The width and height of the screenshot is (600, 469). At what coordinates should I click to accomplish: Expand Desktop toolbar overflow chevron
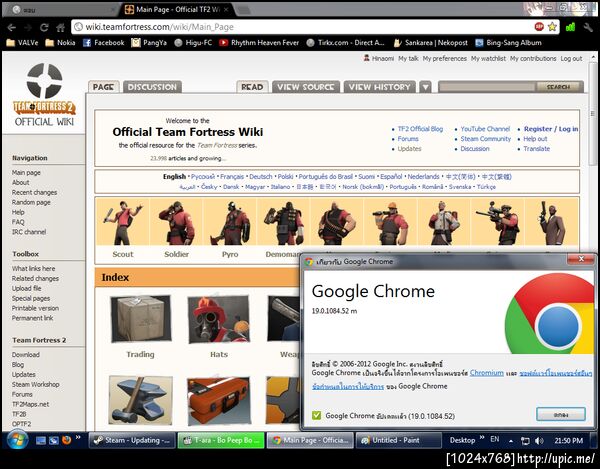pos(482,438)
